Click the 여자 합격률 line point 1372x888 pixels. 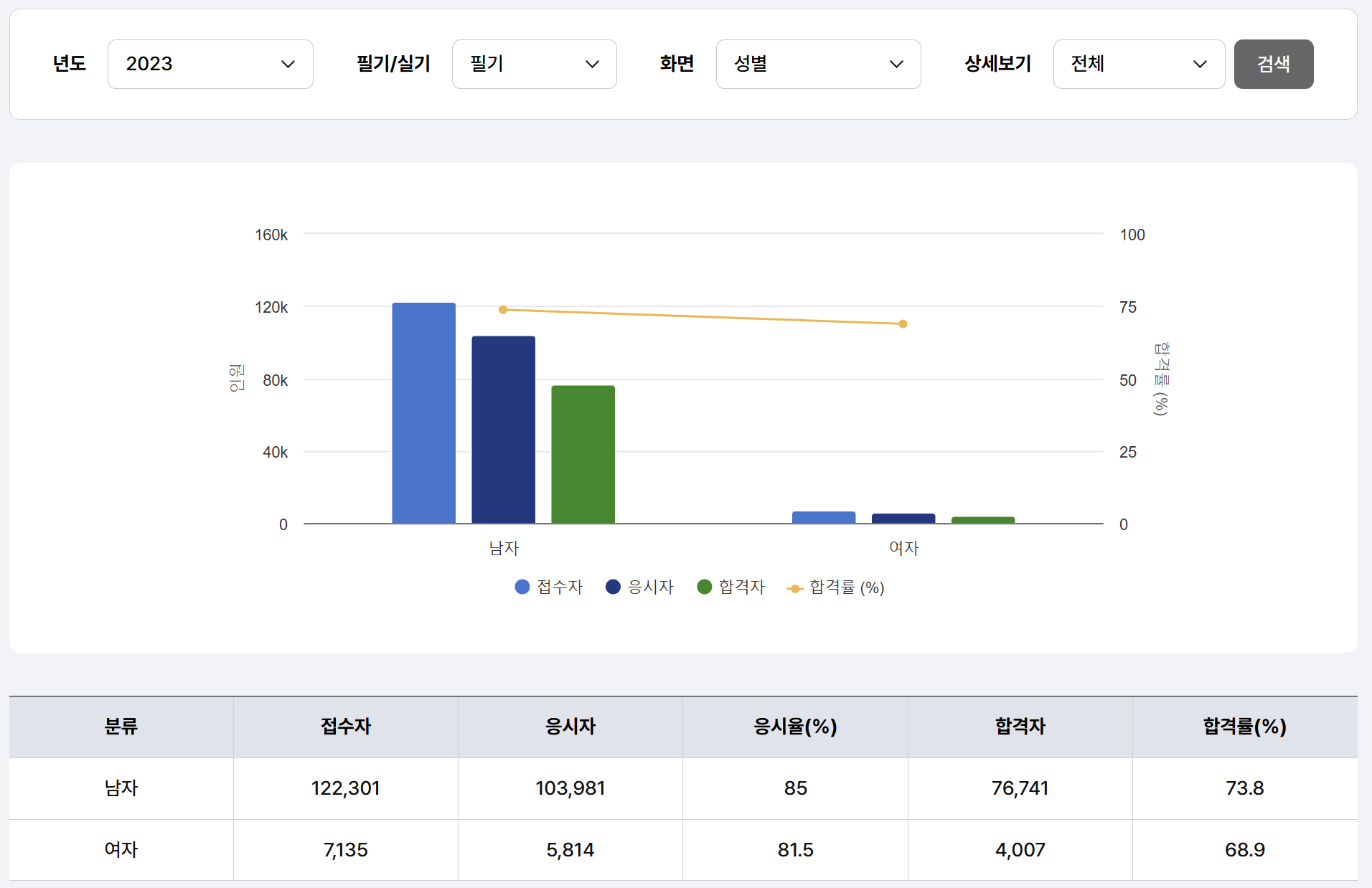[x=903, y=324]
